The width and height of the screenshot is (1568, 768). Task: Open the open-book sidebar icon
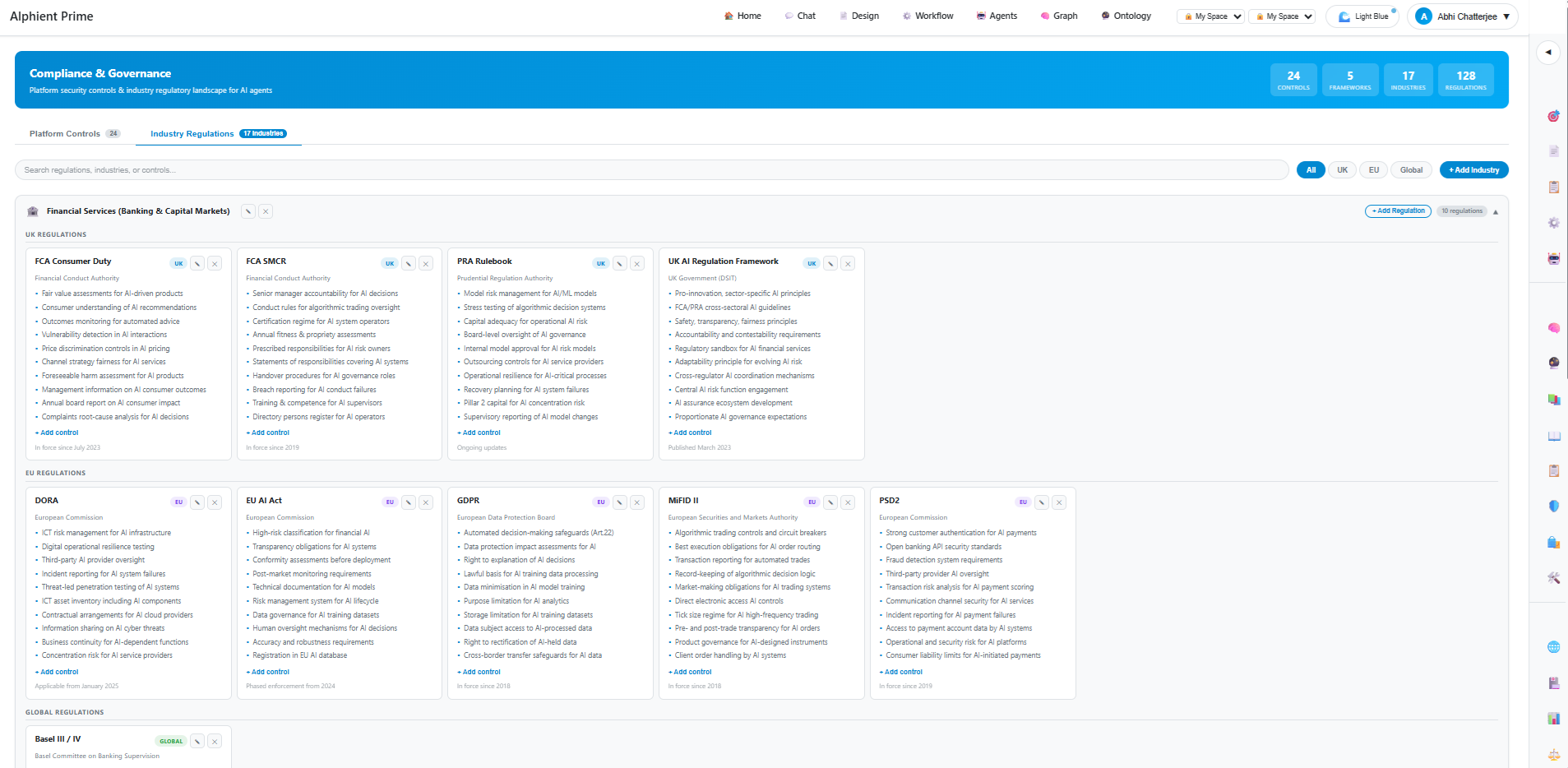click(1553, 436)
